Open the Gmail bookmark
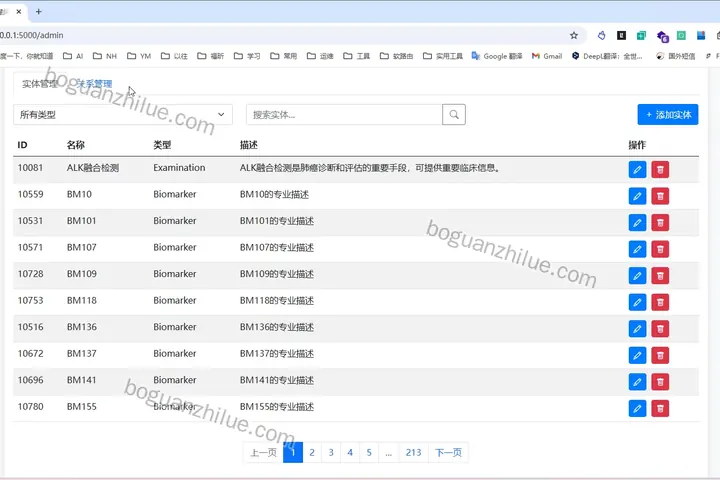The width and height of the screenshot is (720, 480). coord(547,56)
